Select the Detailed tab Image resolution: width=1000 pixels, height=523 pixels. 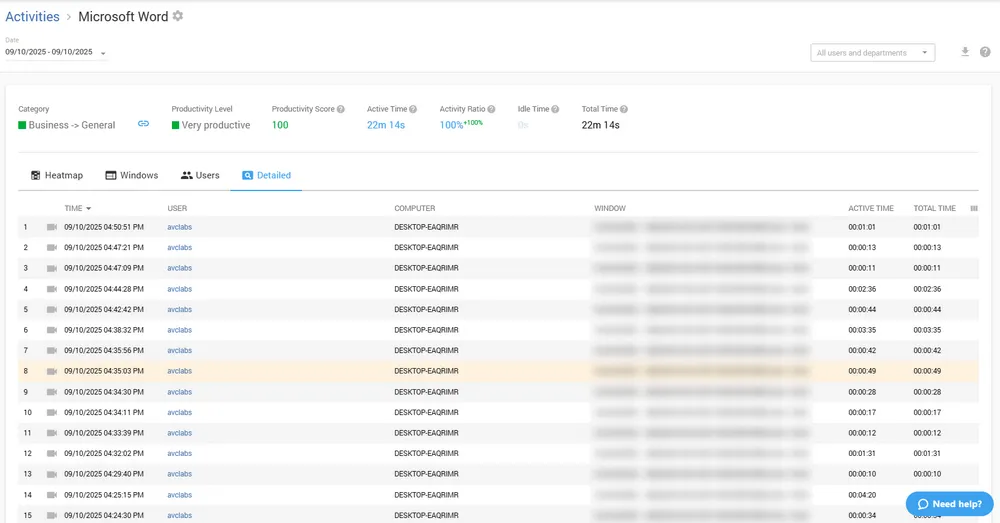[x=266, y=175]
